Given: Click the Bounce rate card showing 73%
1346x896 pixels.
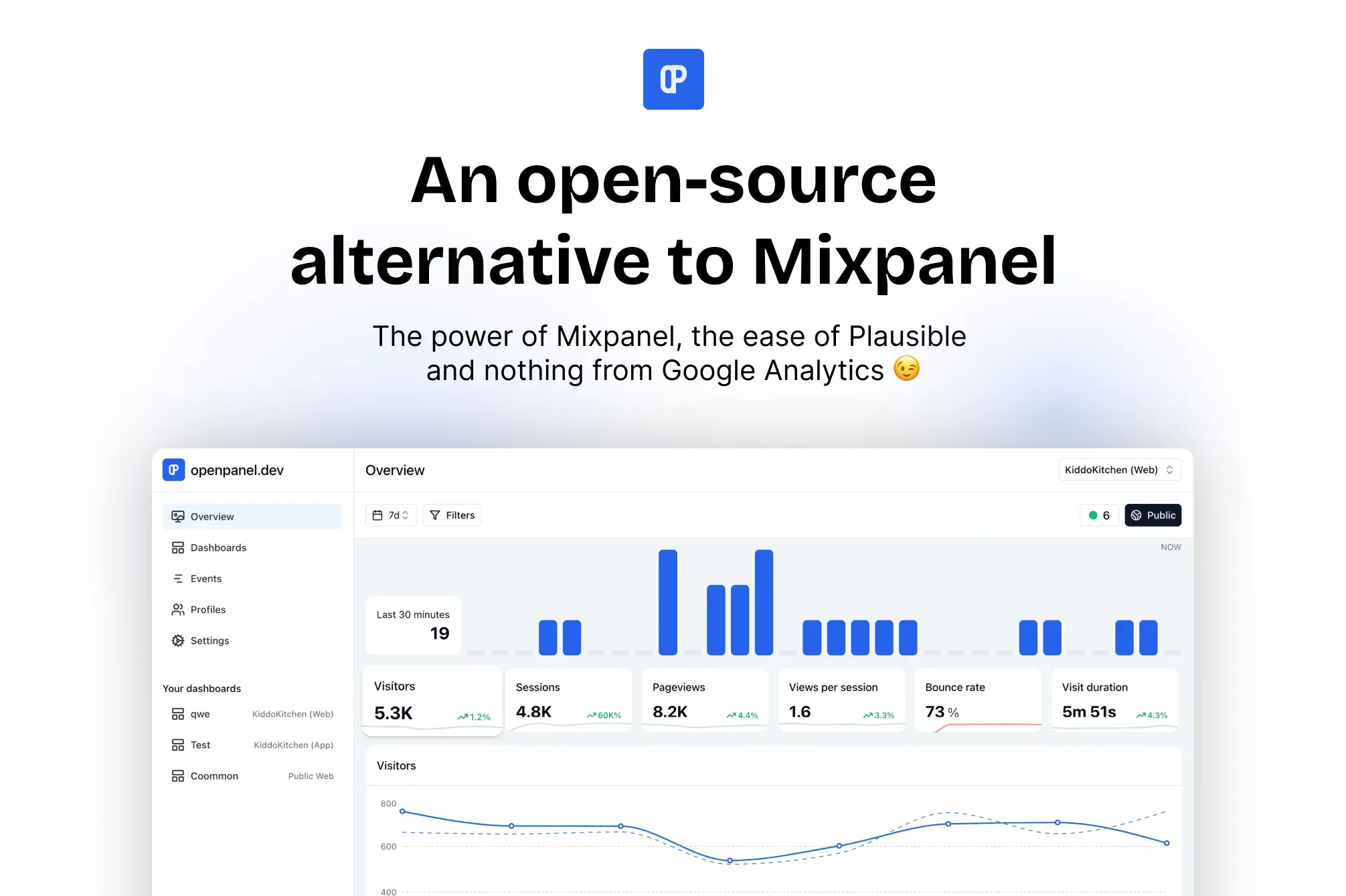Looking at the screenshot, I should coord(977,699).
